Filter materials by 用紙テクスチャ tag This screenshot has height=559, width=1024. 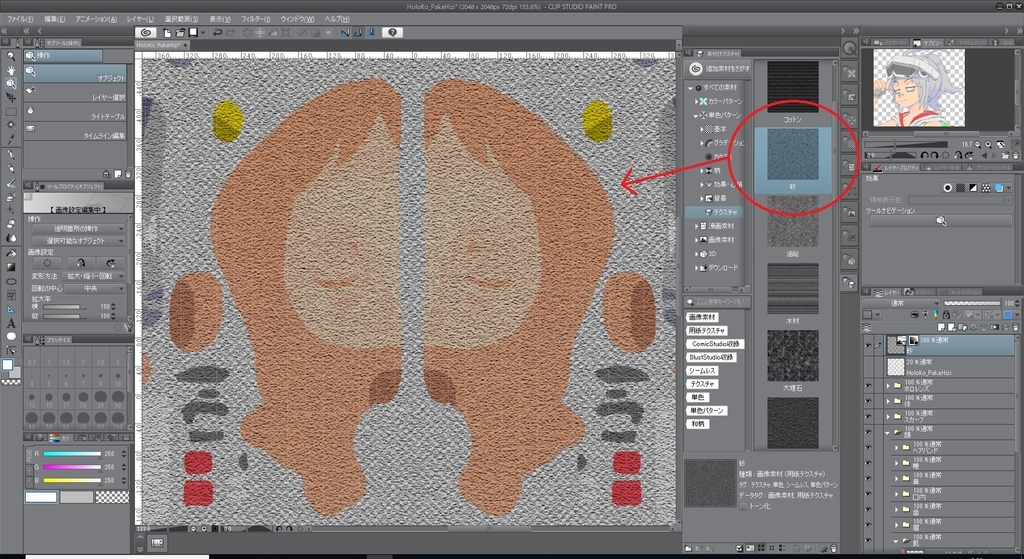pyautogui.click(x=707, y=330)
